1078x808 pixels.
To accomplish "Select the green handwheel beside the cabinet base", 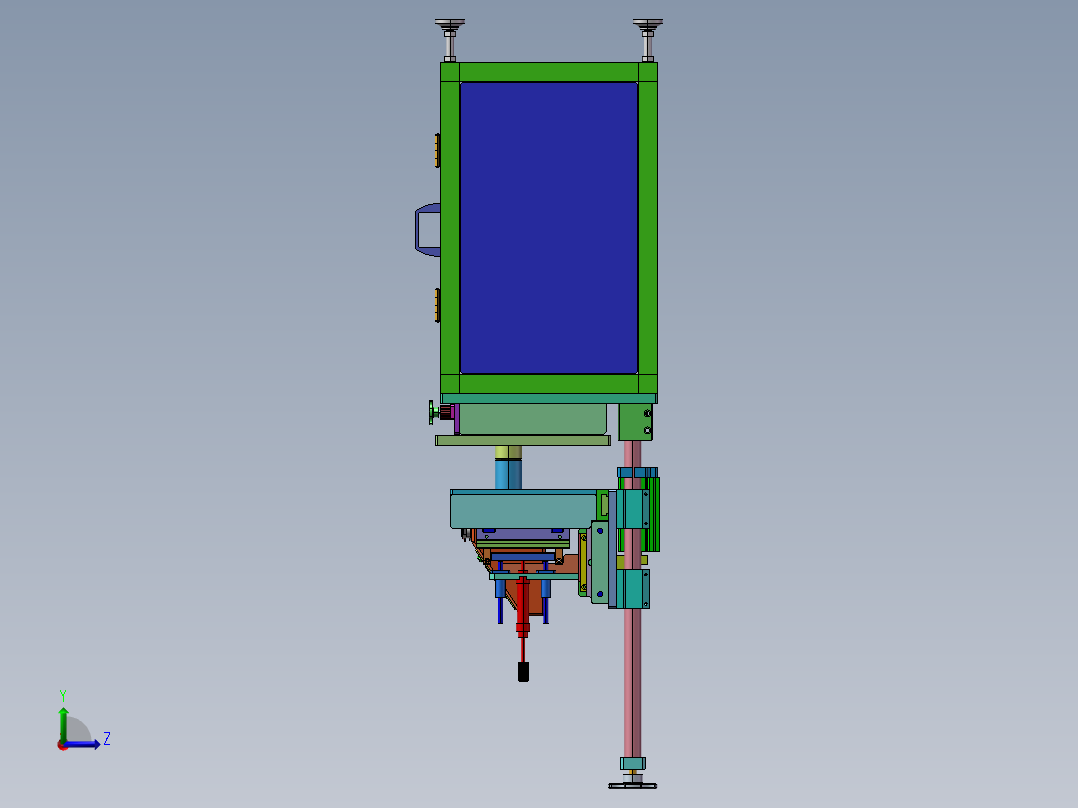I will (x=433, y=413).
